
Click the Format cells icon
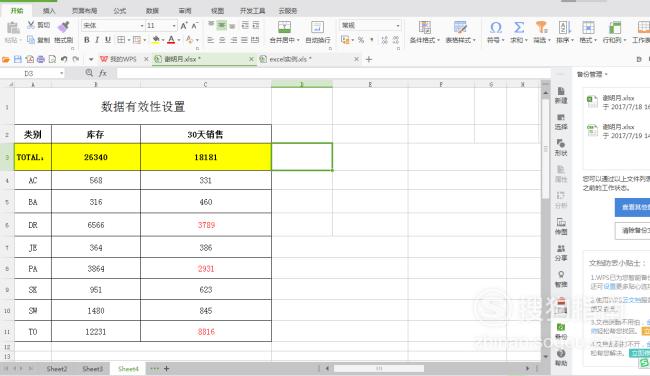[588, 27]
